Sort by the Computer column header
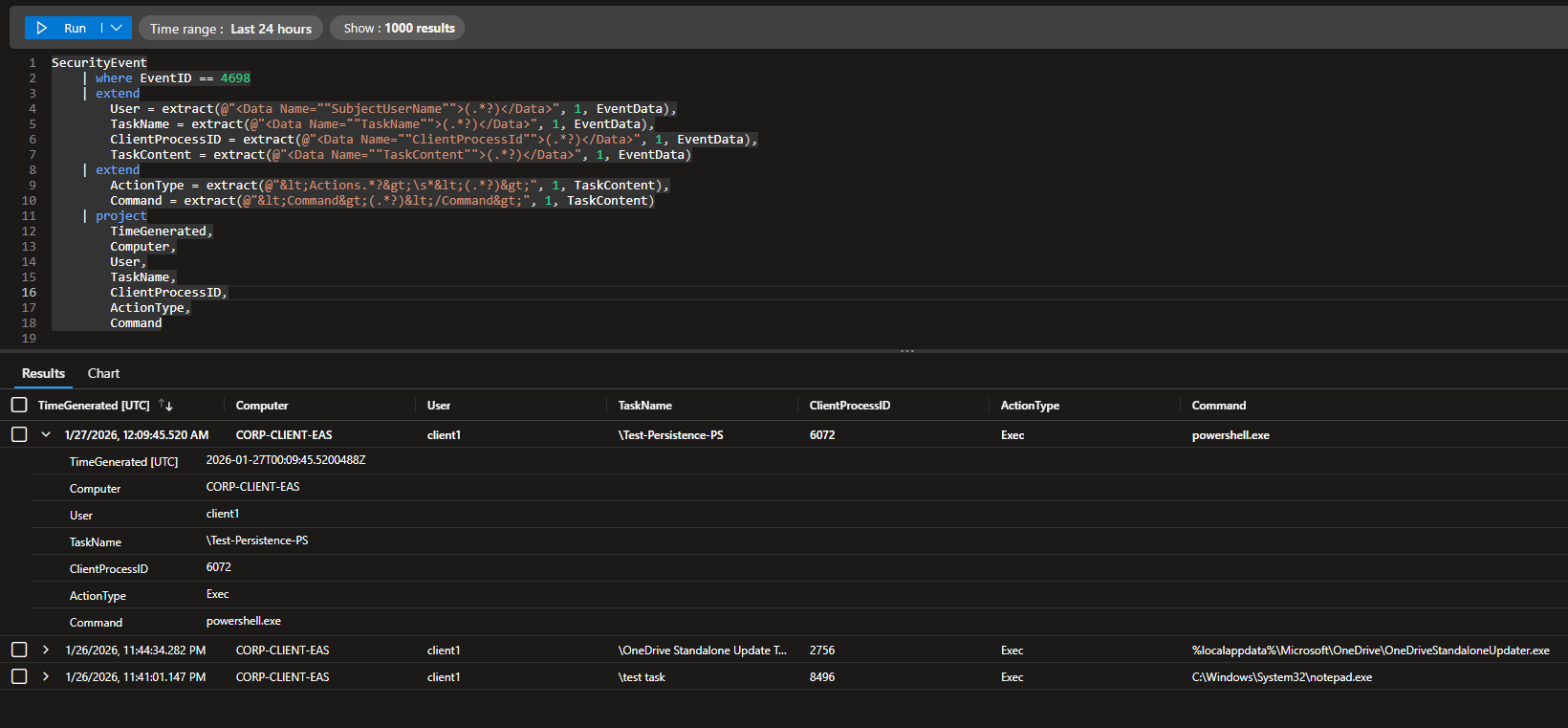The image size is (1568, 728). (x=262, y=406)
